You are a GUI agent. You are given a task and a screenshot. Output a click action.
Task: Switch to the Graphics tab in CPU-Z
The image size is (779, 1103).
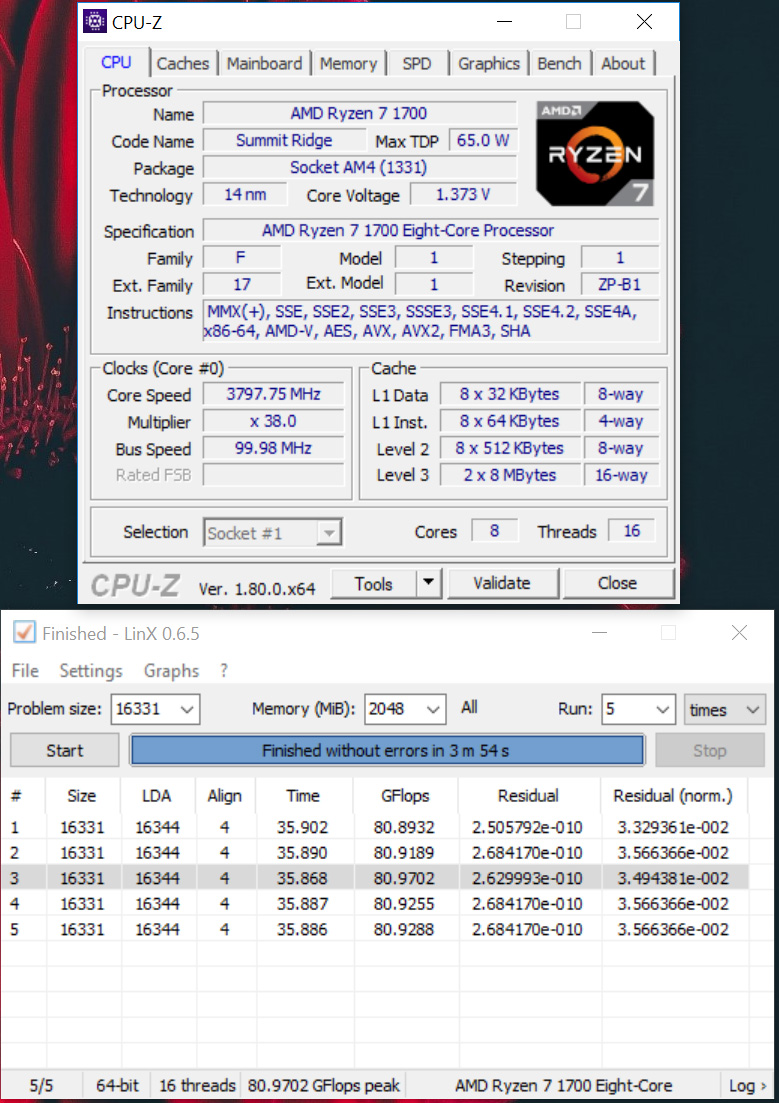489,63
